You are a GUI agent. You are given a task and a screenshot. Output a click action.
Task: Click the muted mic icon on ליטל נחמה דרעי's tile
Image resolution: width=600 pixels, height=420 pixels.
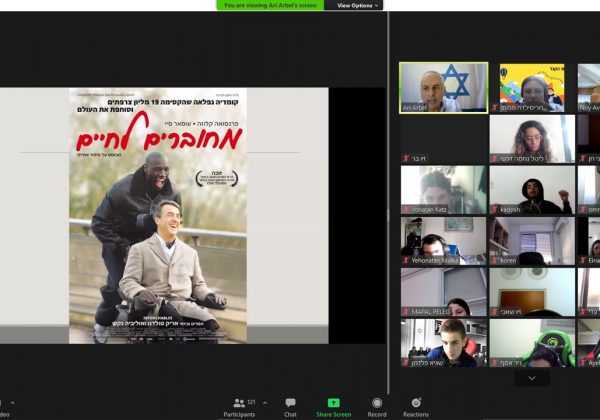(494, 158)
